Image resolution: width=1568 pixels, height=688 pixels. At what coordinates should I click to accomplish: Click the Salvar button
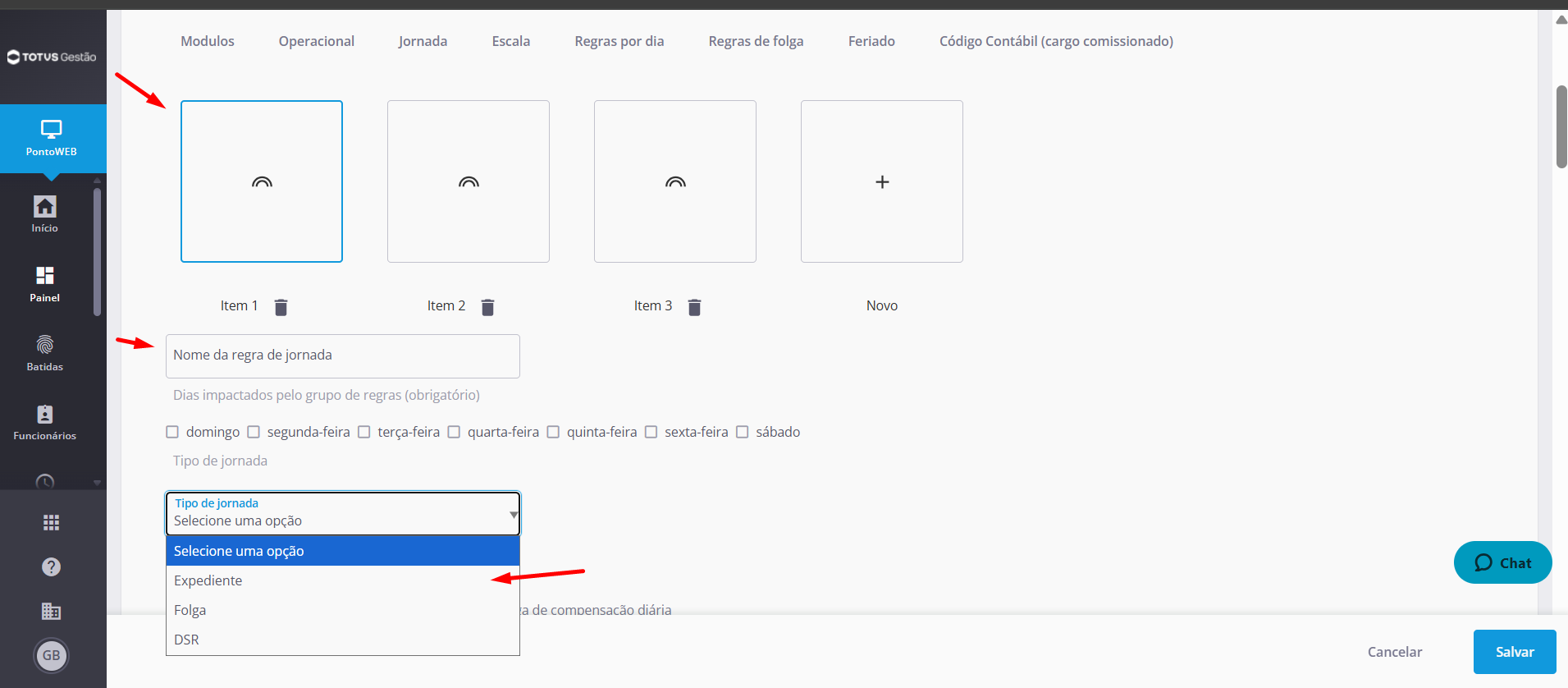1515,652
